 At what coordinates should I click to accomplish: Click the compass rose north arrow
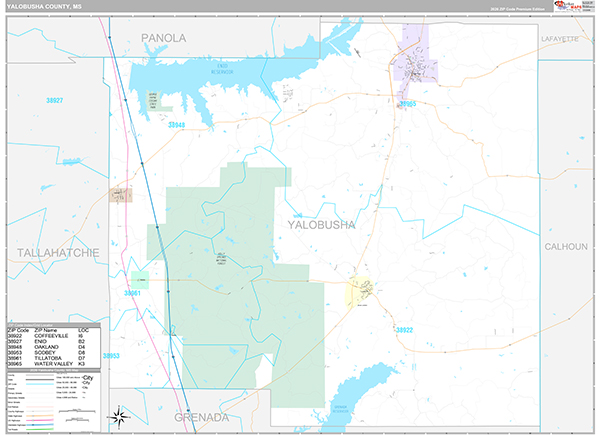[x=120, y=415]
